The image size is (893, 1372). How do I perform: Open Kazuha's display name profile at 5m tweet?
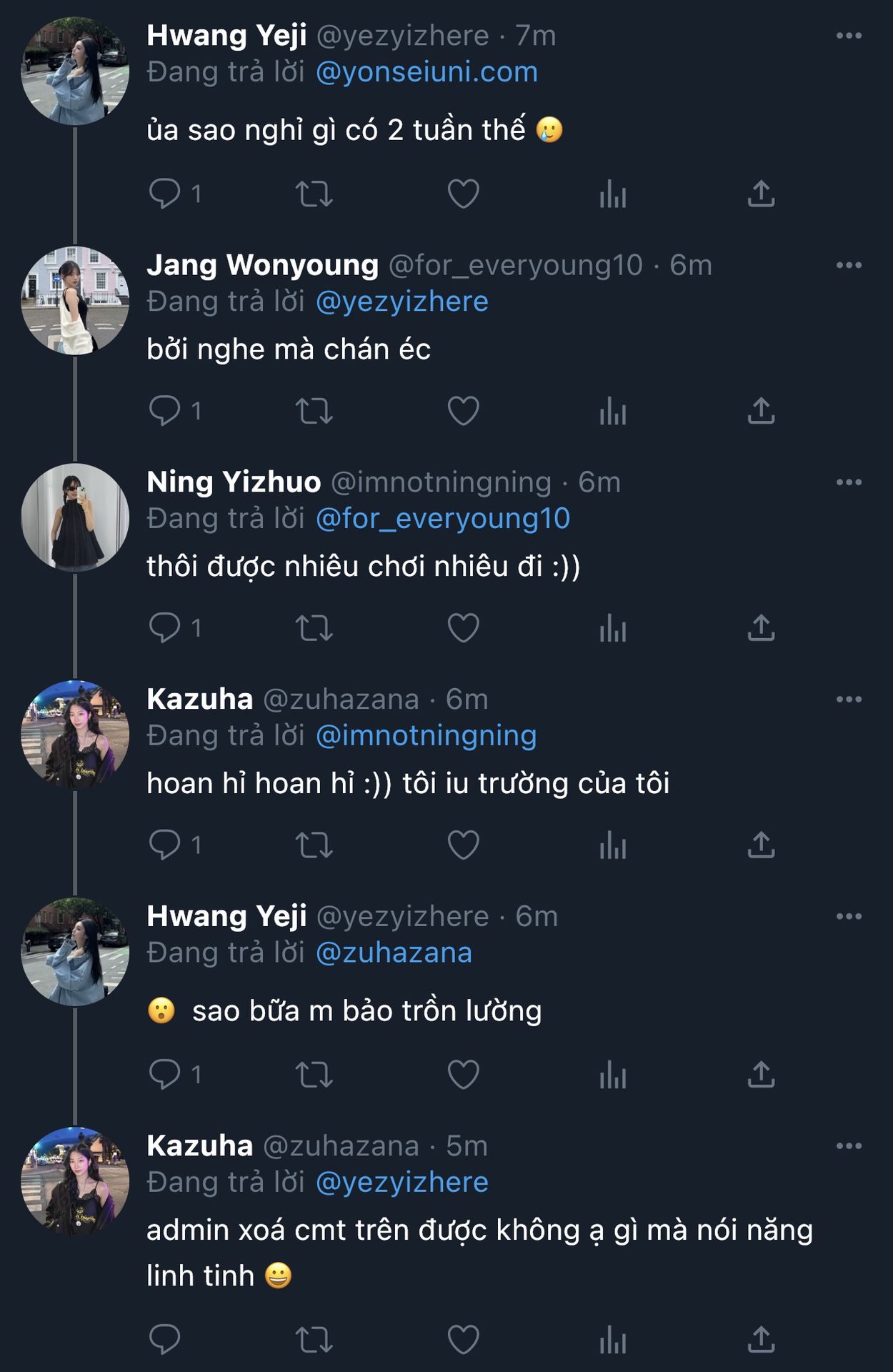[199, 1145]
